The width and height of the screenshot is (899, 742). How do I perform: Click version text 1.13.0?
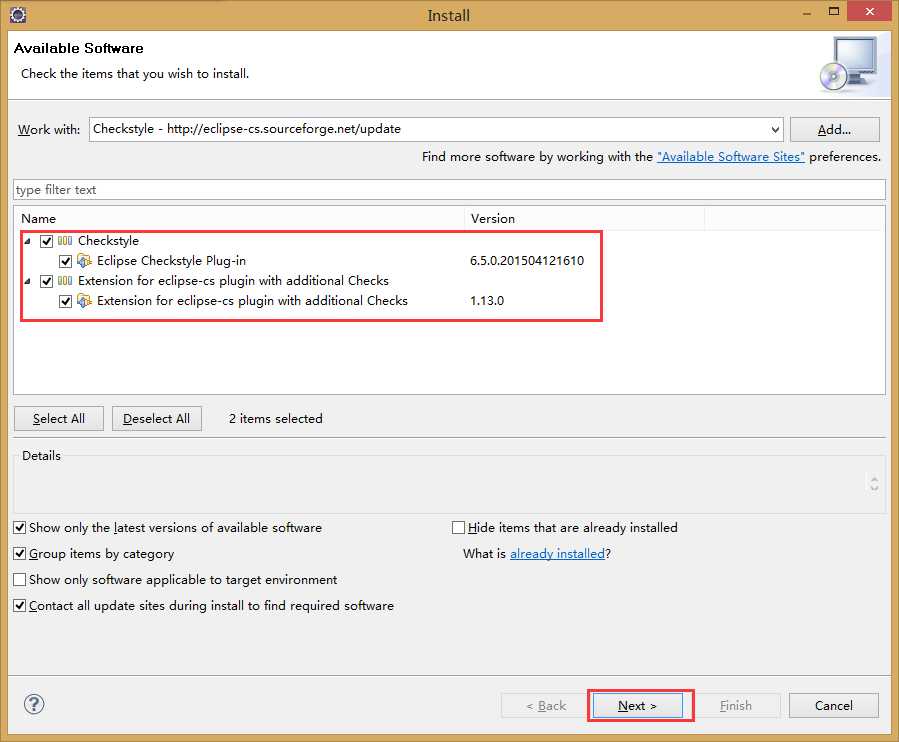tap(487, 301)
